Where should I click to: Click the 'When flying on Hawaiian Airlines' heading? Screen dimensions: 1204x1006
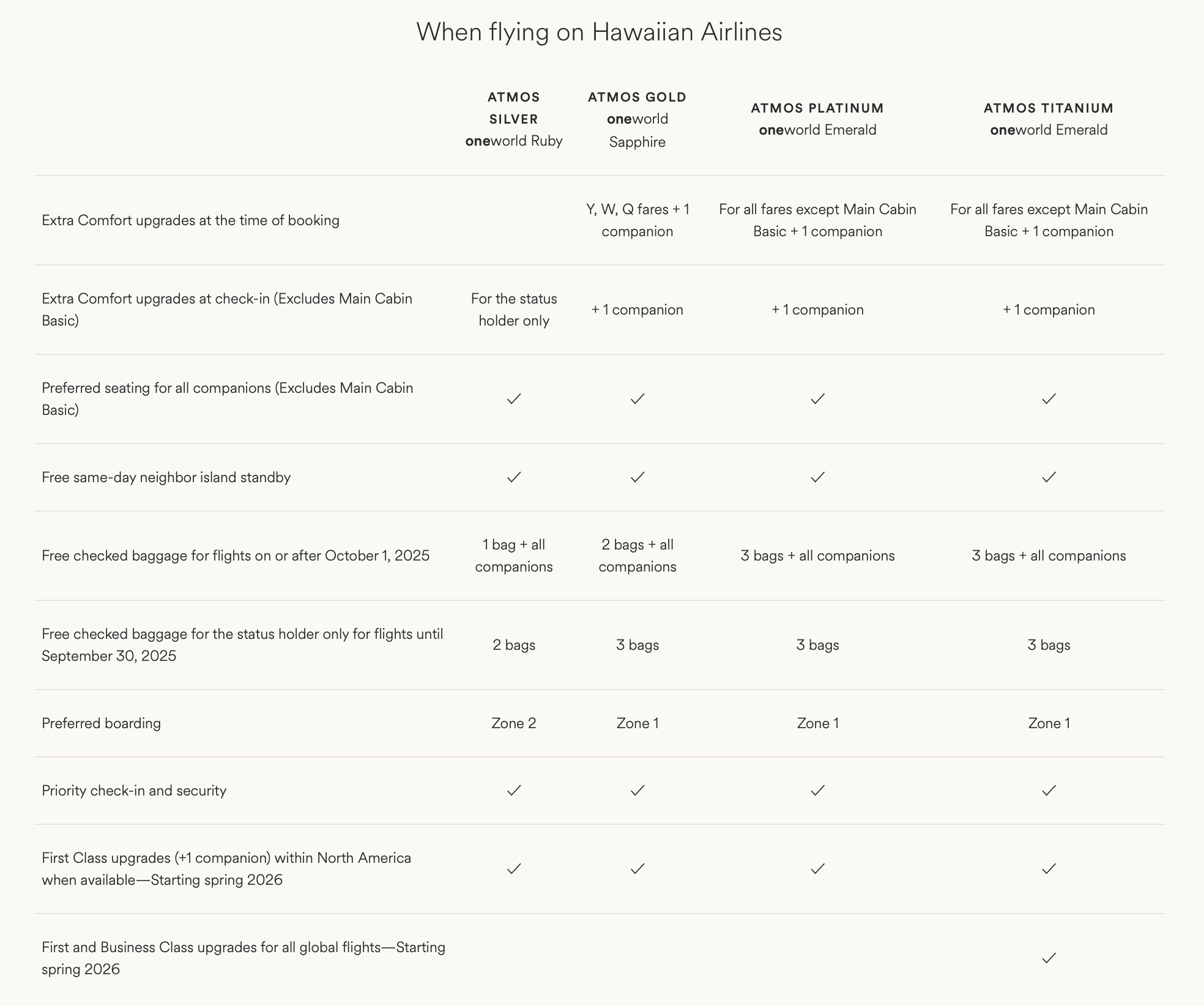(599, 32)
